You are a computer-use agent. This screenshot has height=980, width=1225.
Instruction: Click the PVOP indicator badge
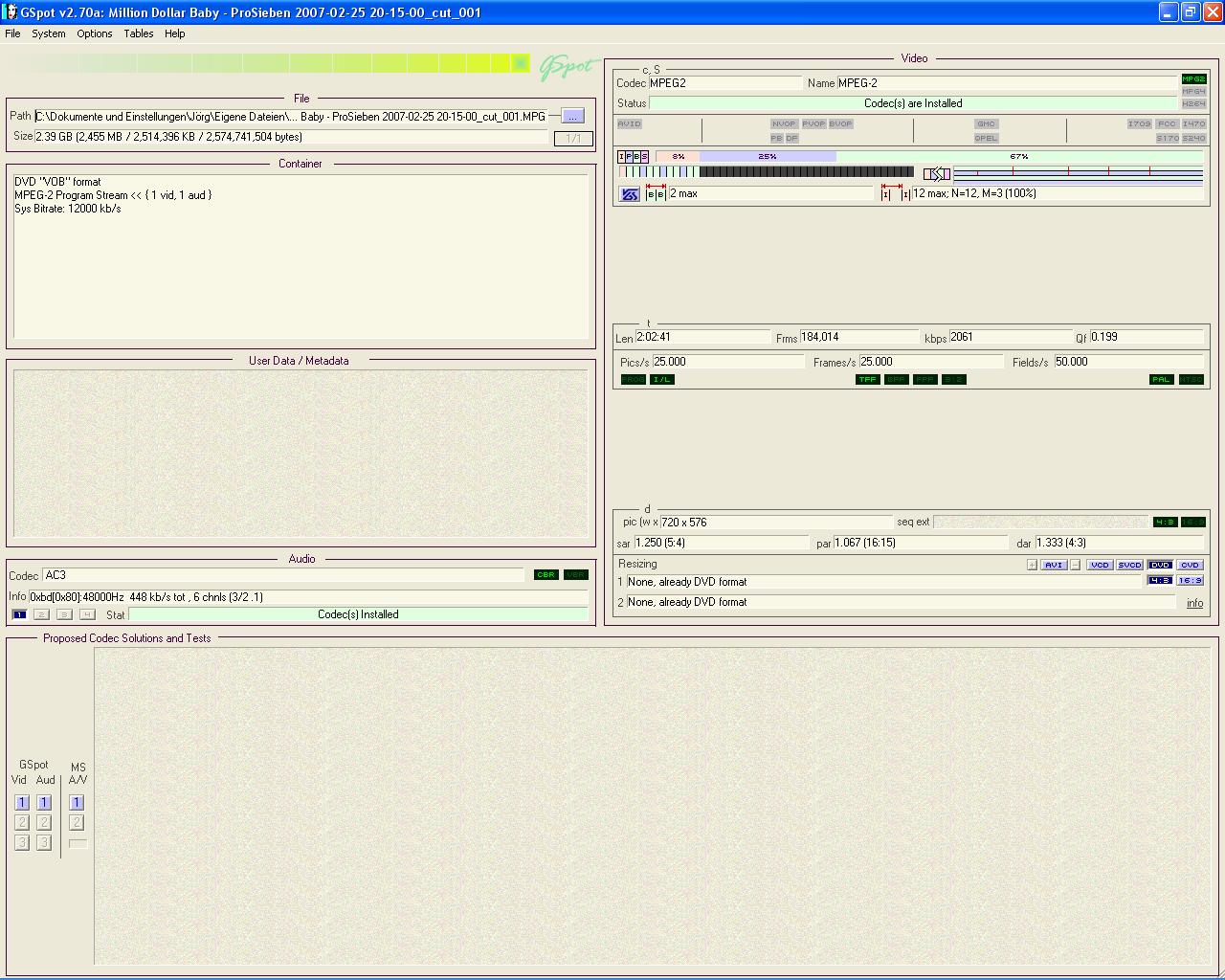pos(813,123)
